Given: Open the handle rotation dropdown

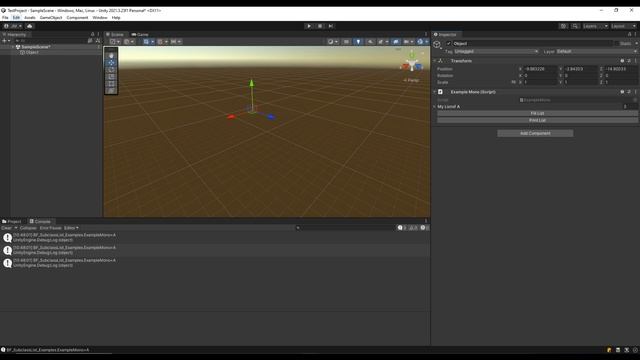Looking at the screenshot, I should (x=128, y=42).
